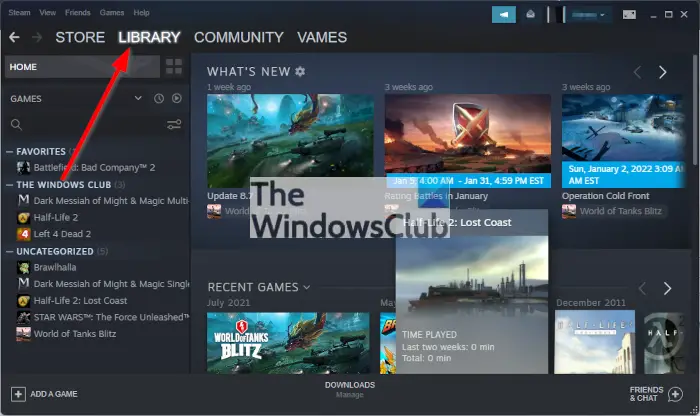Click library search input field

[94, 125]
